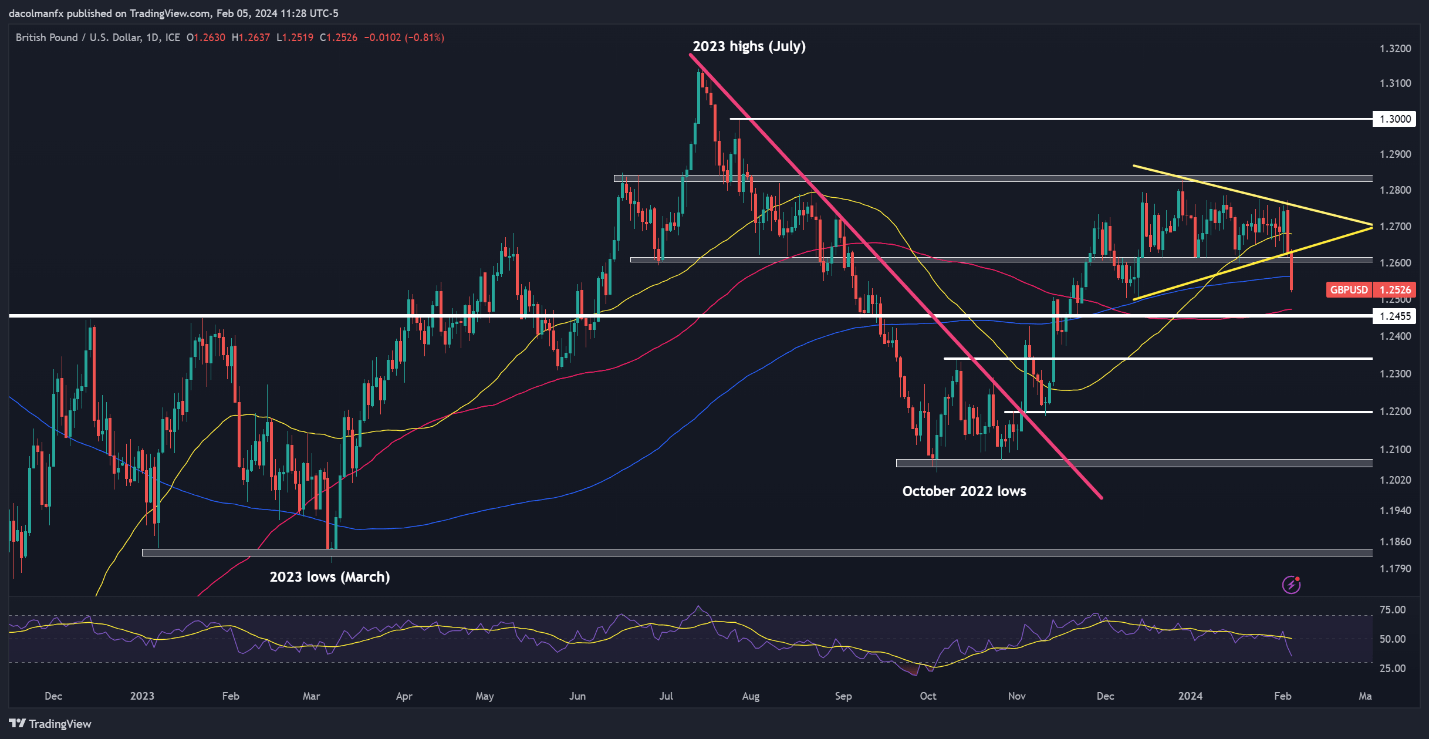This screenshot has width=1429, height=739.
Task: Click the Apr label on time axis
Action: pos(404,694)
